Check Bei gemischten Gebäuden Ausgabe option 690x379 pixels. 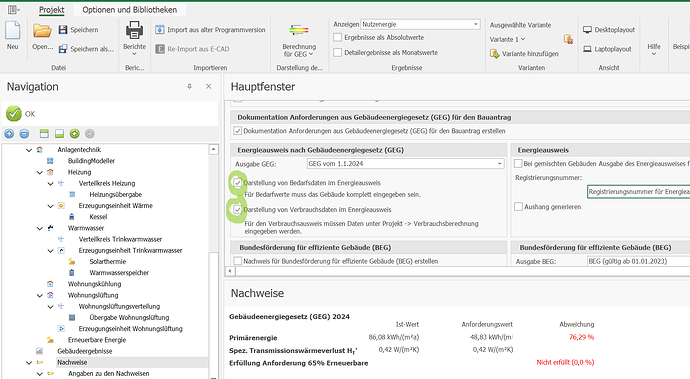pyautogui.click(x=518, y=163)
